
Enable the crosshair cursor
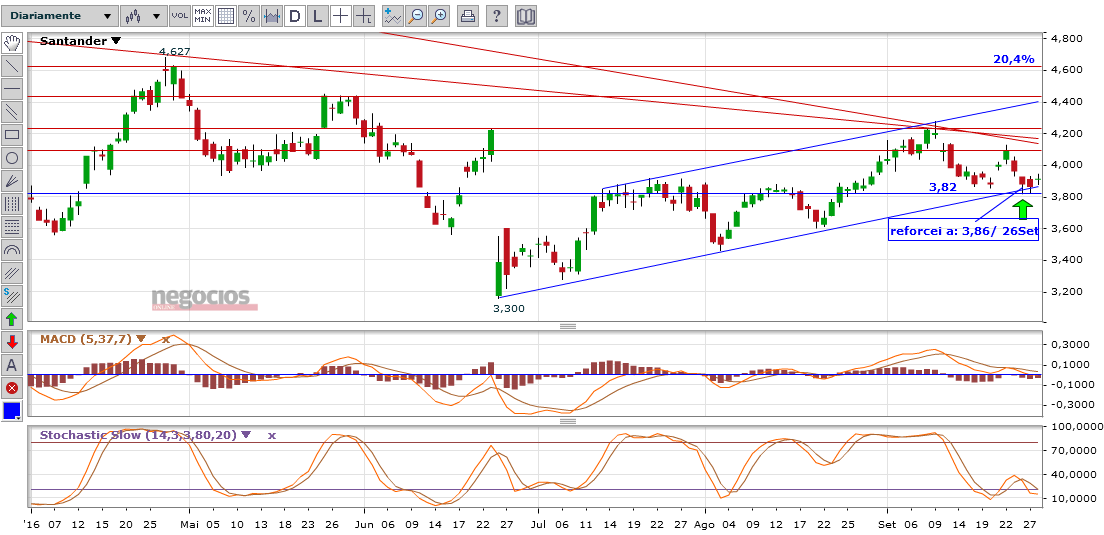coord(341,15)
